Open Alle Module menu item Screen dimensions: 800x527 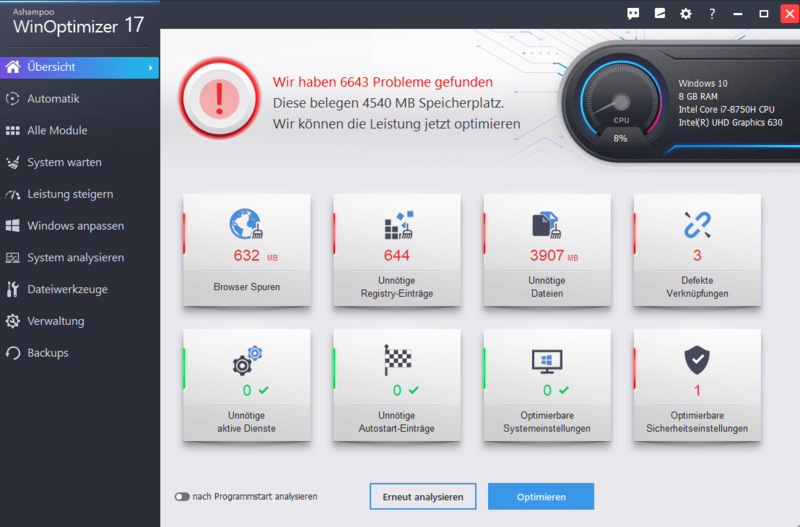coord(57,131)
